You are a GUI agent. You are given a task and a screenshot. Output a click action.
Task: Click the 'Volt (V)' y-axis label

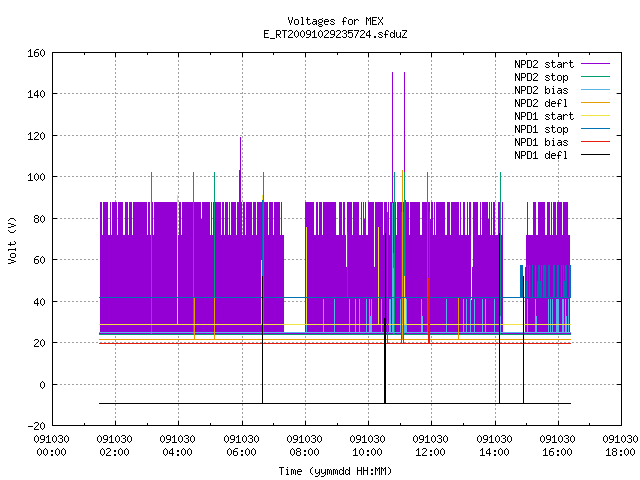(12, 240)
